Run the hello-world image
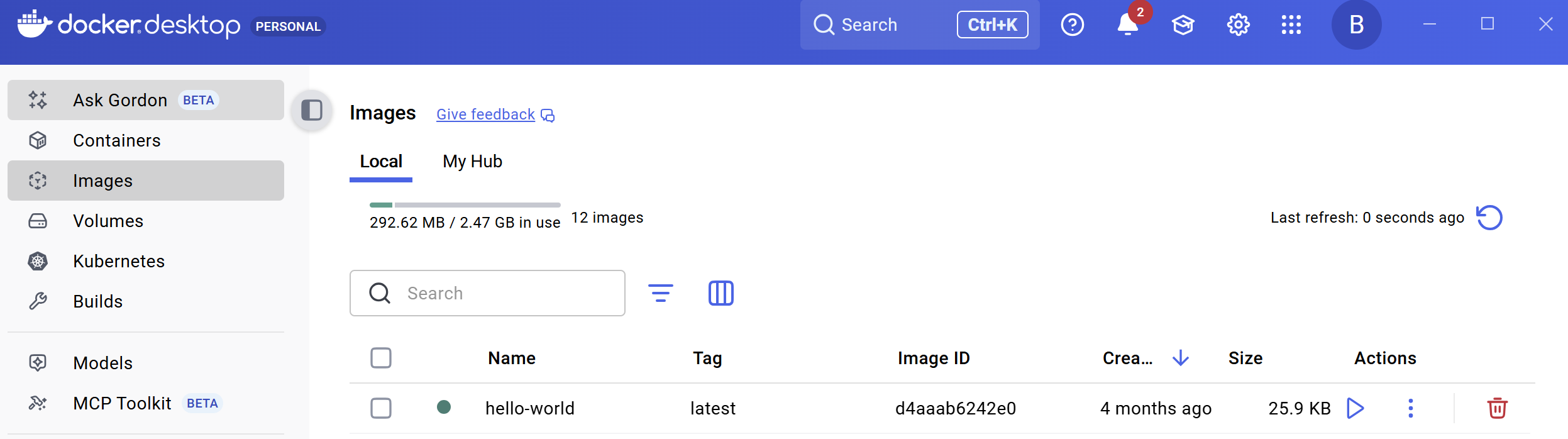The height and width of the screenshot is (439, 1568). coord(1355,408)
